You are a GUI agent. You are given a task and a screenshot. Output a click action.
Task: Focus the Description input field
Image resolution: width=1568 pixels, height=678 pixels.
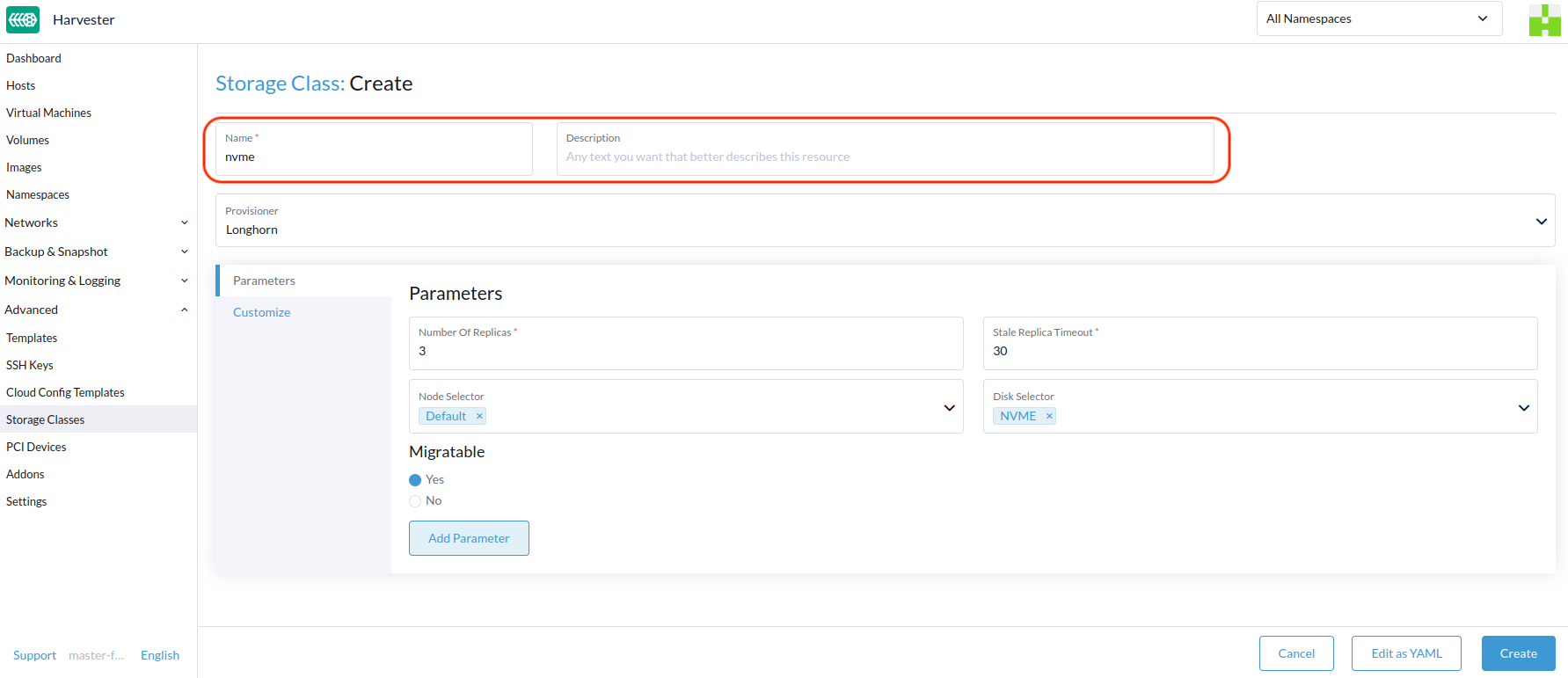885,149
